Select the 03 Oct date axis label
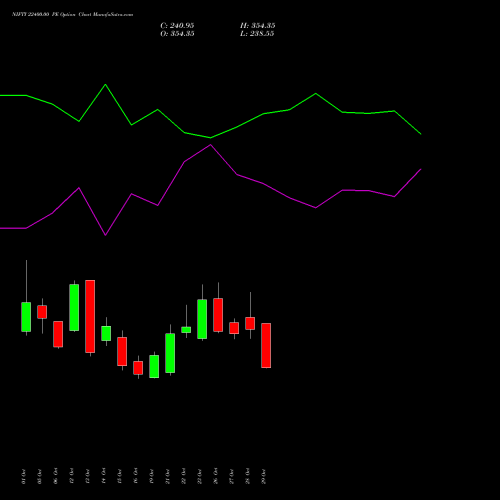This screenshot has width=500, height=500. 39,476
